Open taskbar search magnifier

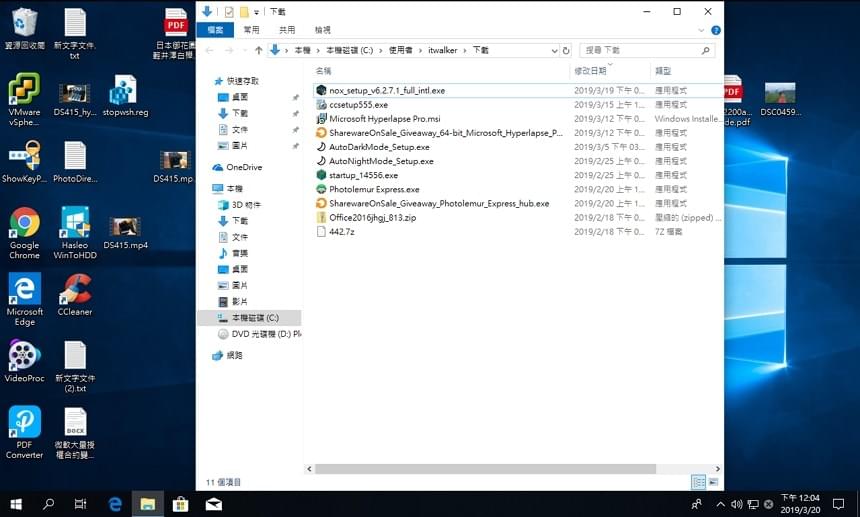48,504
